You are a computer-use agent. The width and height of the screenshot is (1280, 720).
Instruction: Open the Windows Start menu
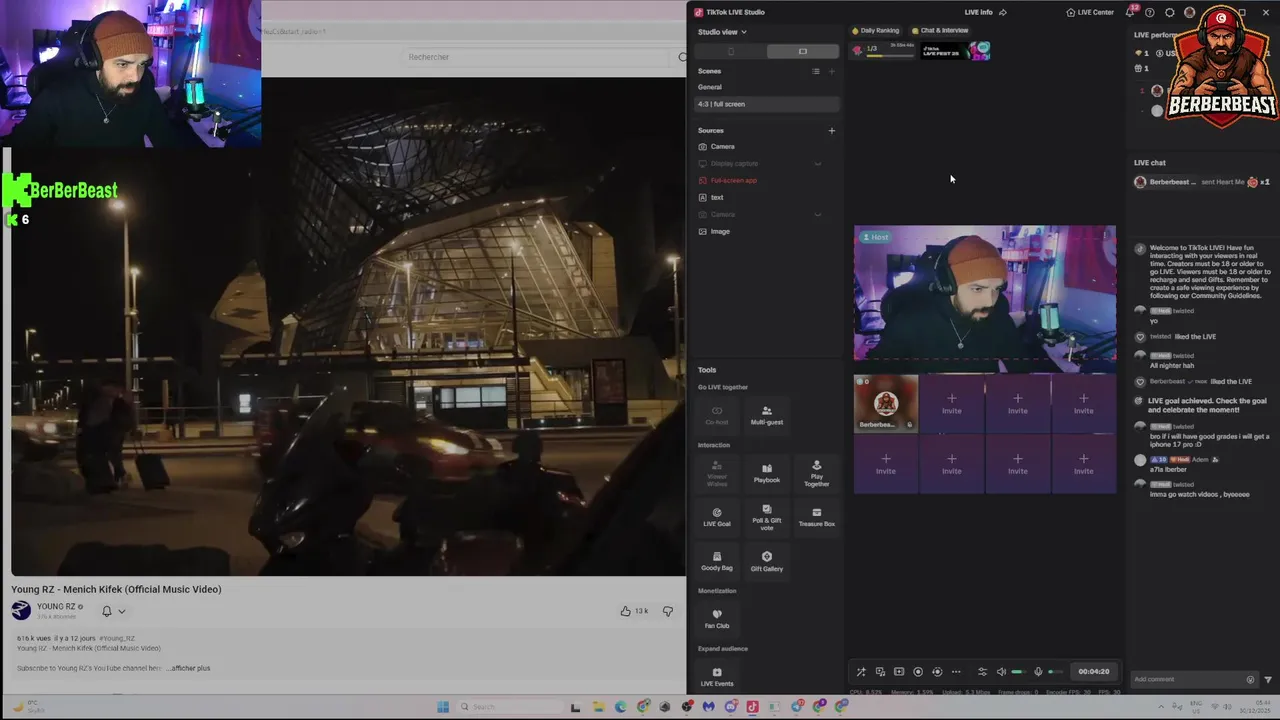(443, 707)
